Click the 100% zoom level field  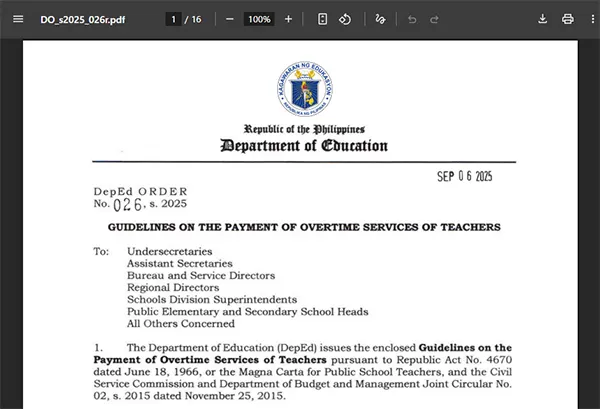tap(259, 19)
